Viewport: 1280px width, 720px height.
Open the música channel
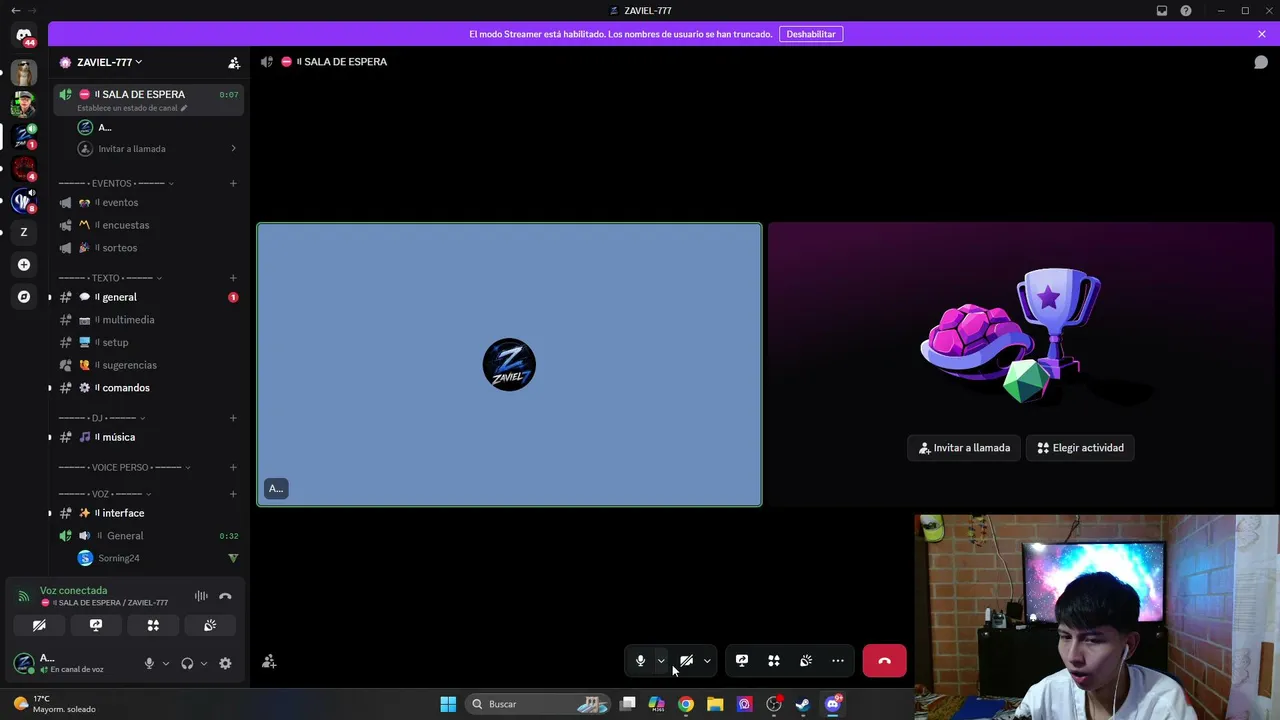coord(148,437)
